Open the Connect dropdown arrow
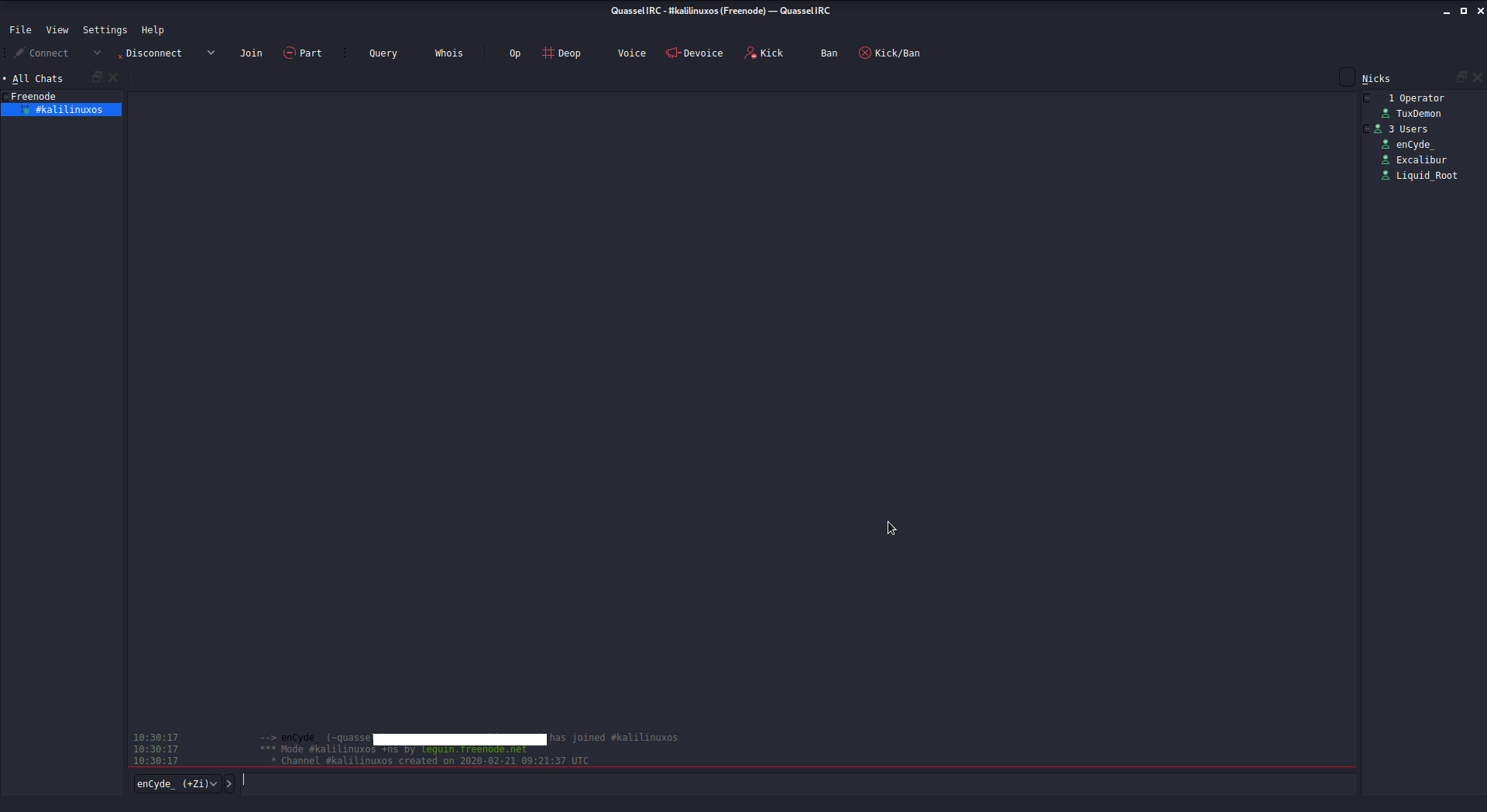The height and width of the screenshot is (812, 1487). point(97,53)
